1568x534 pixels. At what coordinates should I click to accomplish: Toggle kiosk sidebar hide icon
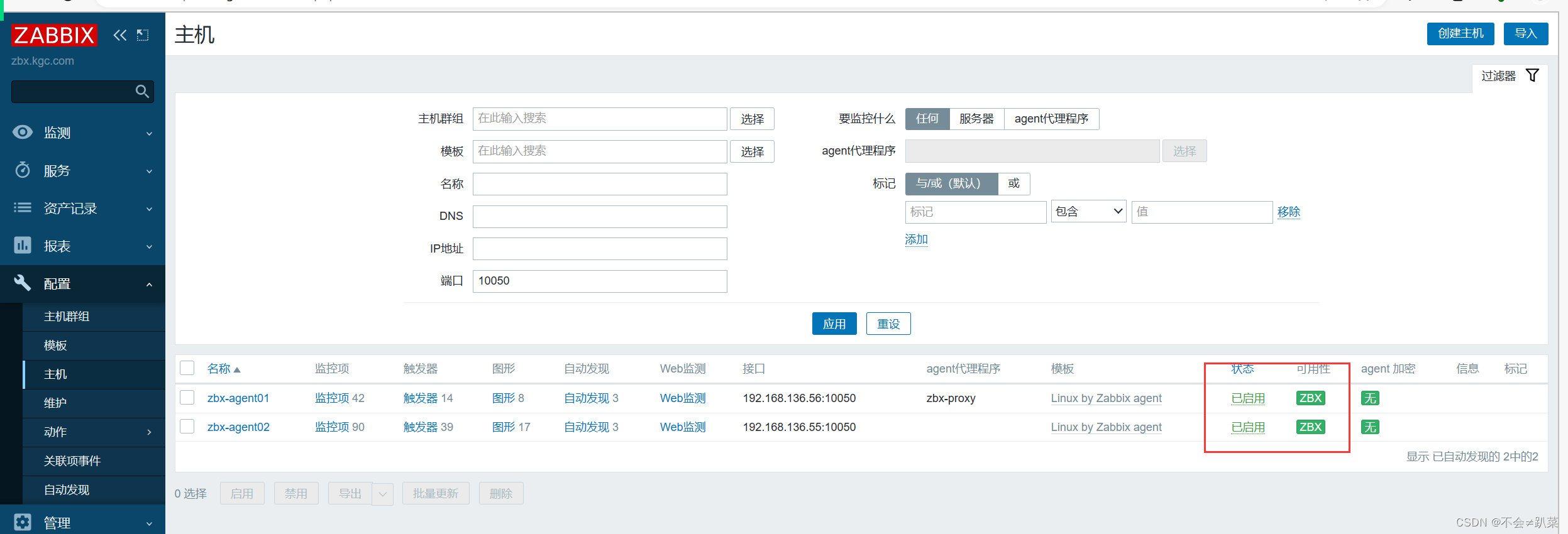[x=143, y=35]
